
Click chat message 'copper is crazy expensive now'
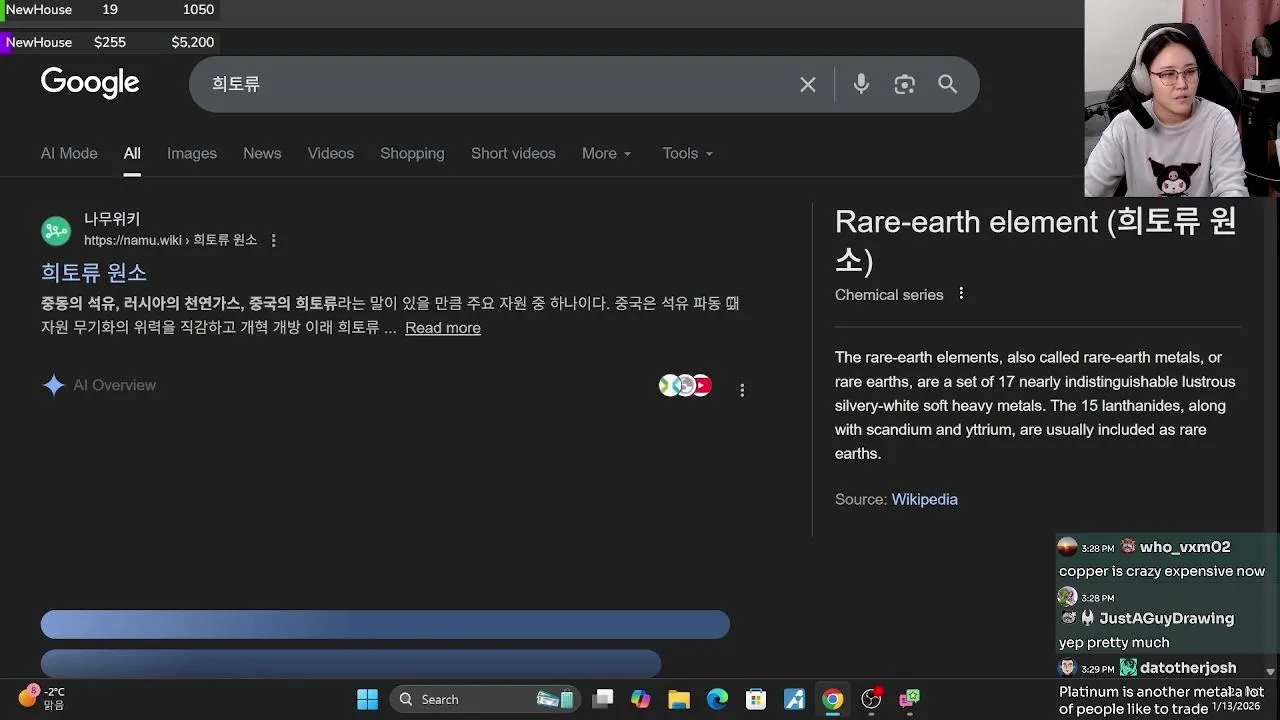(x=1162, y=571)
